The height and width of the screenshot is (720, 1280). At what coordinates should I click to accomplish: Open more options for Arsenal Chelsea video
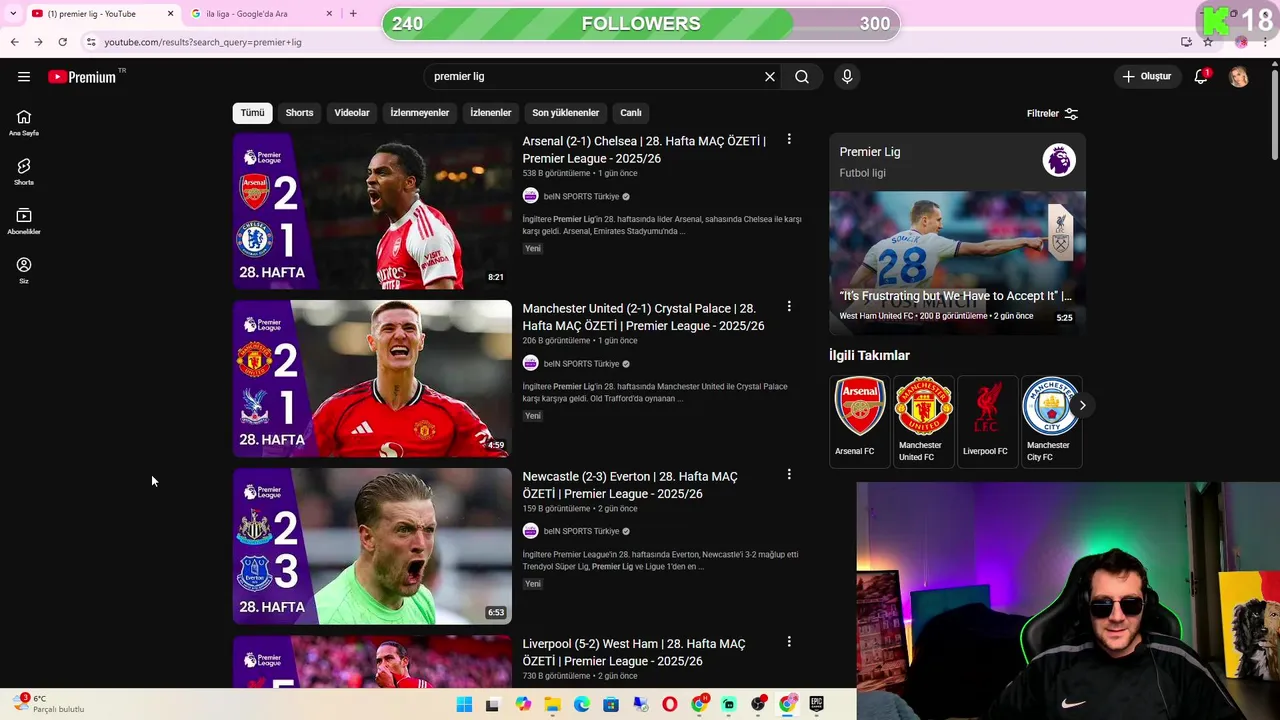coord(789,139)
